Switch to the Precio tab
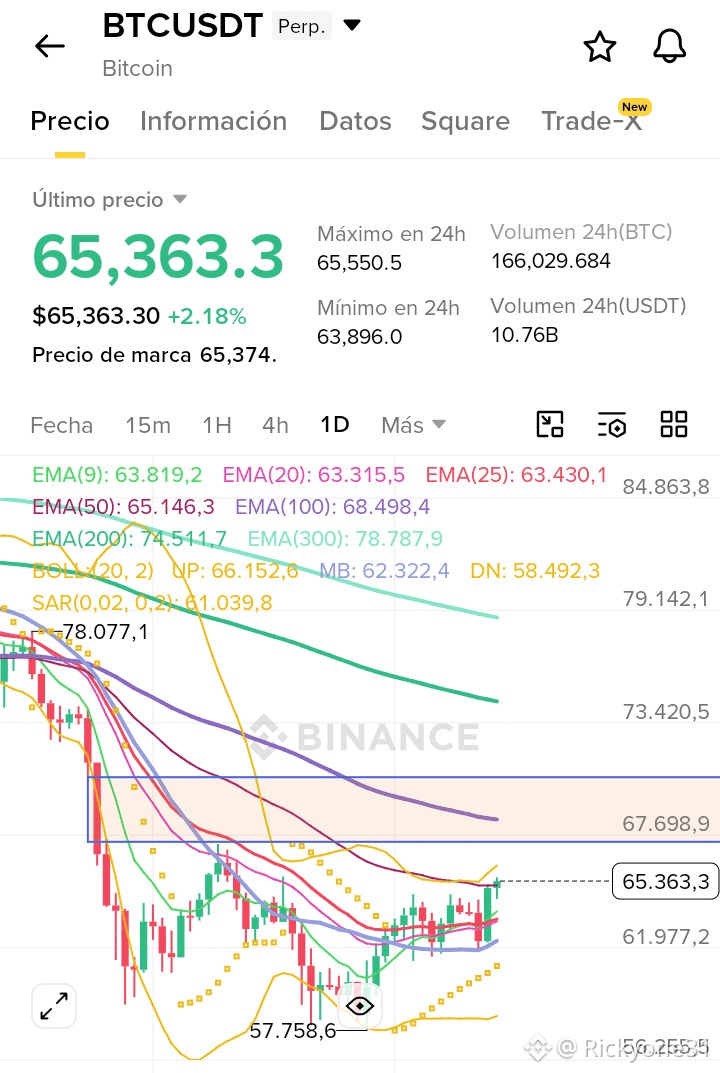The width and height of the screenshot is (720, 1073). click(x=70, y=121)
